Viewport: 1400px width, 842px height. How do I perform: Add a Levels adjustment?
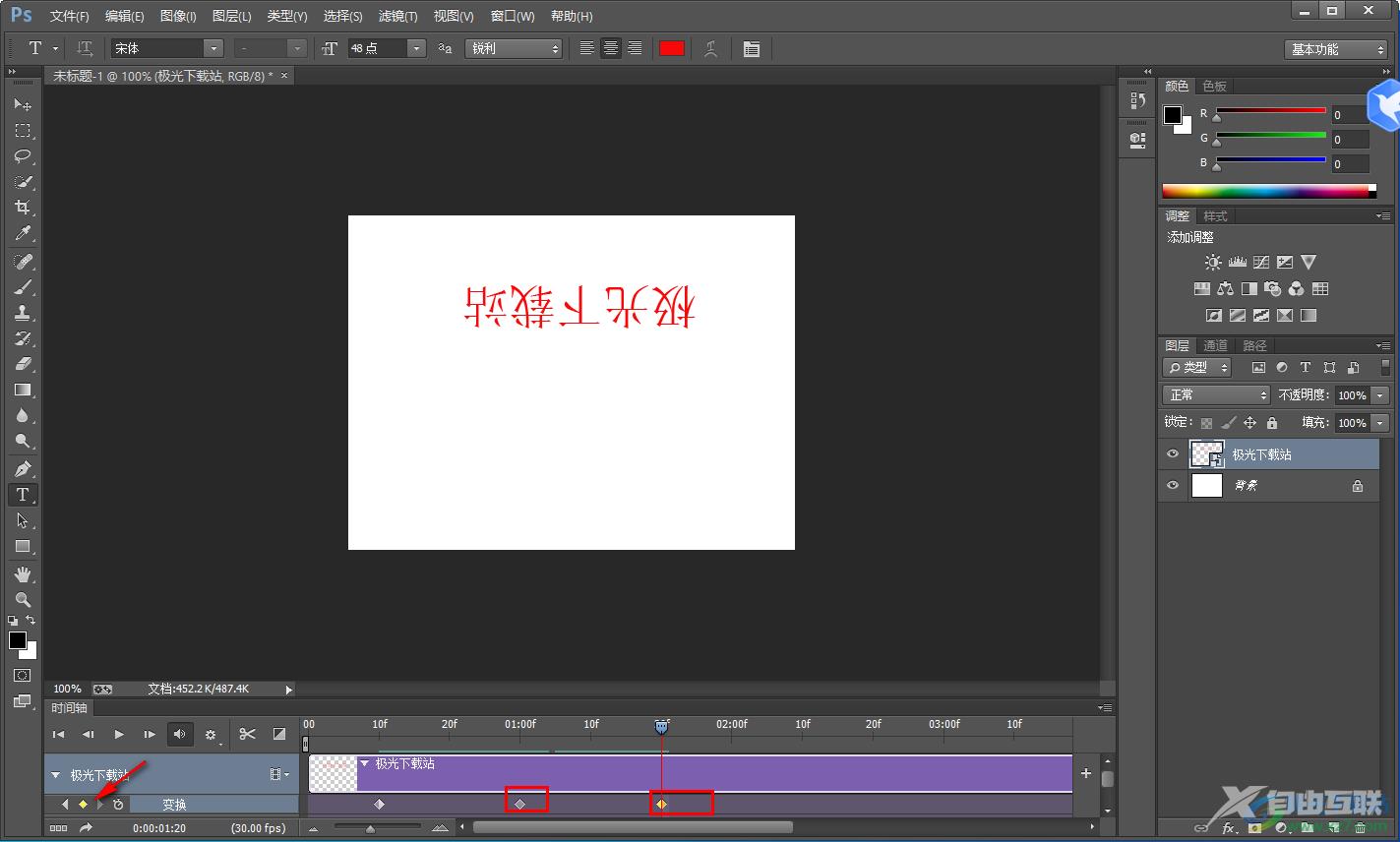pyautogui.click(x=1238, y=263)
